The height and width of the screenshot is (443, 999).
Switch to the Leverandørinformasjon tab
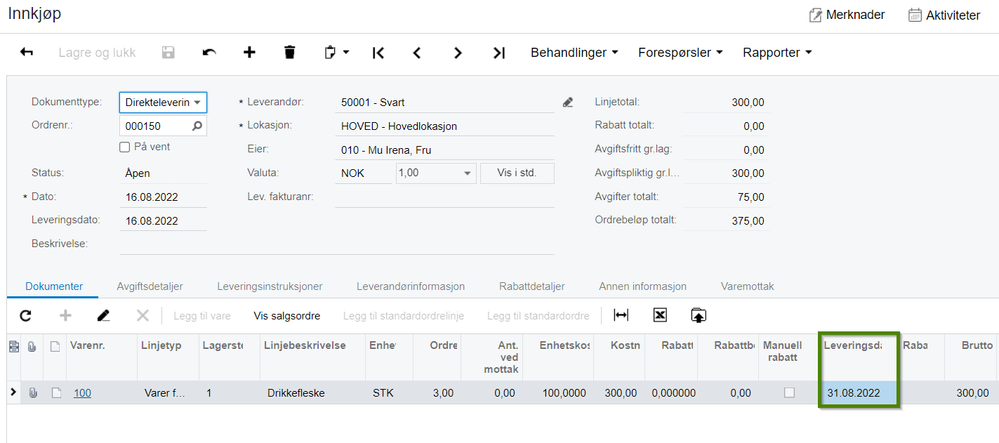pyautogui.click(x=411, y=287)
